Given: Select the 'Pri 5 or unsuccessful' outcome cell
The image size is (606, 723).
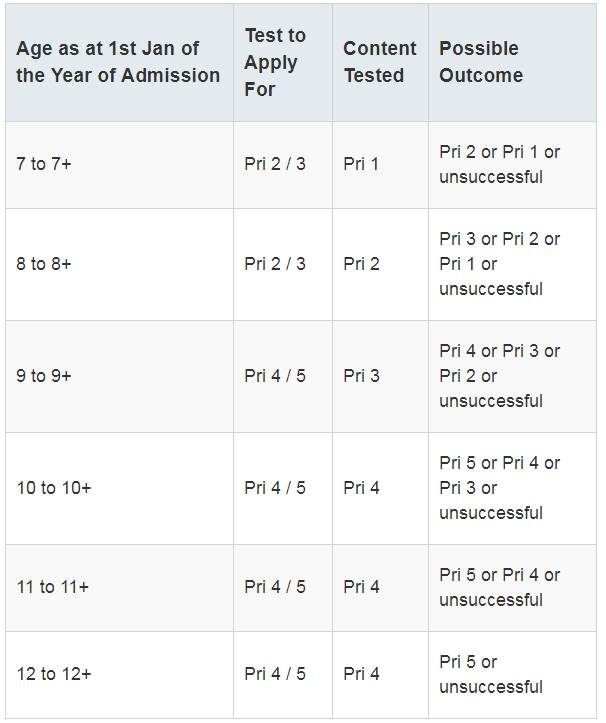Looking at the screenshot, I should point(491,674).
